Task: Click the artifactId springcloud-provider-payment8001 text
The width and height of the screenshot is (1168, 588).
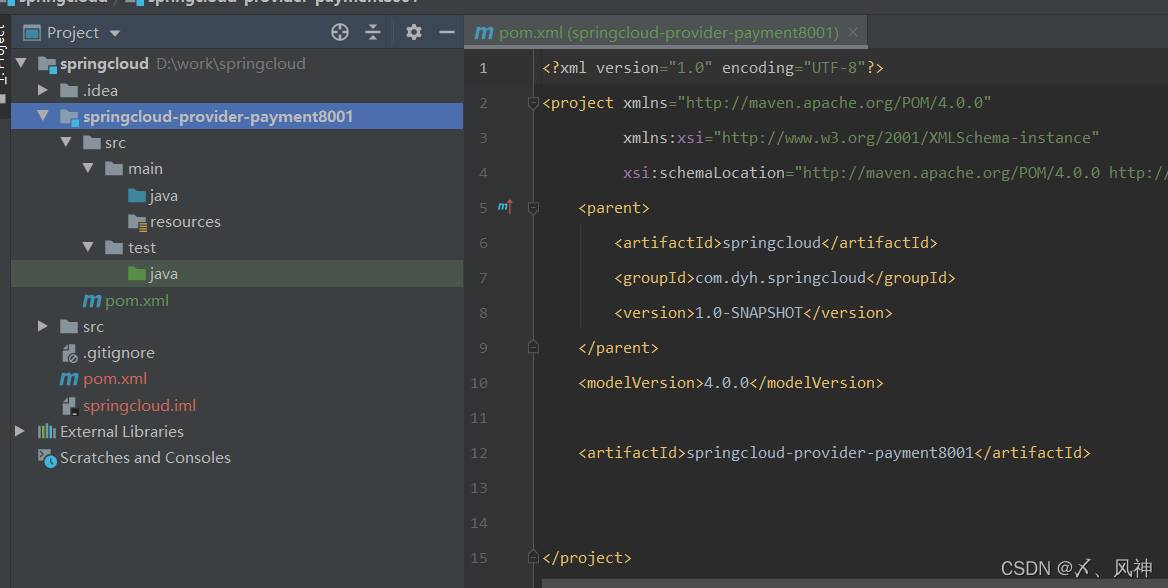Action: click(x=830, y=452)
